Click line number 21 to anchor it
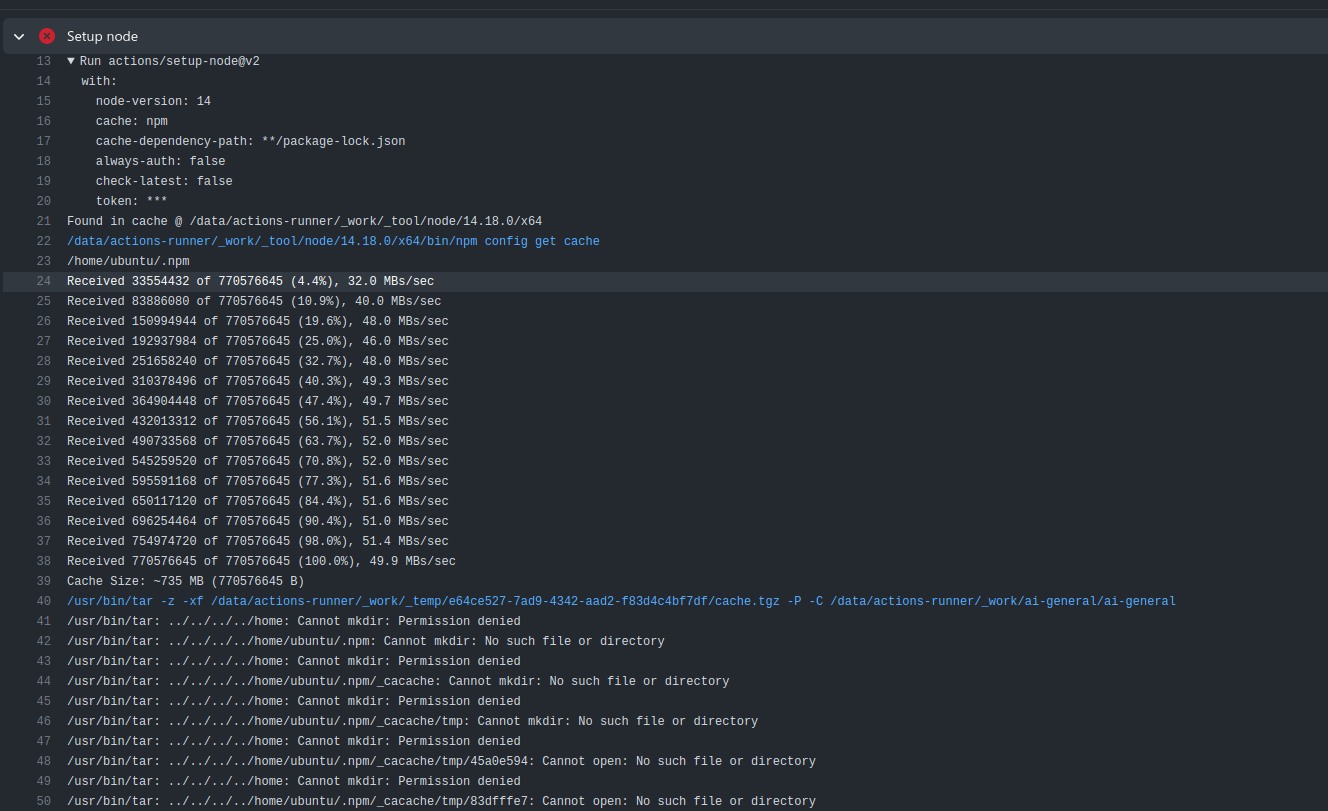Viewport: 1328px width, 811px height. [43, 220]
